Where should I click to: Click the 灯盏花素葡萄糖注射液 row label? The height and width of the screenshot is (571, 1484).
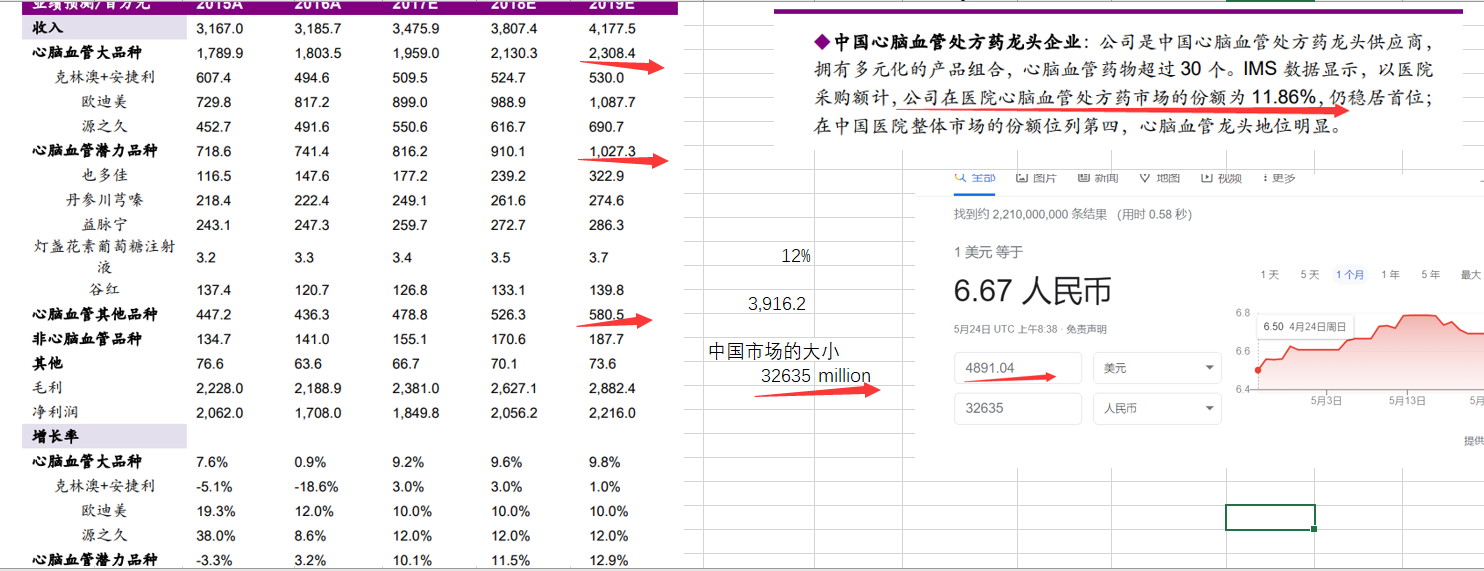tap(104, 256)
